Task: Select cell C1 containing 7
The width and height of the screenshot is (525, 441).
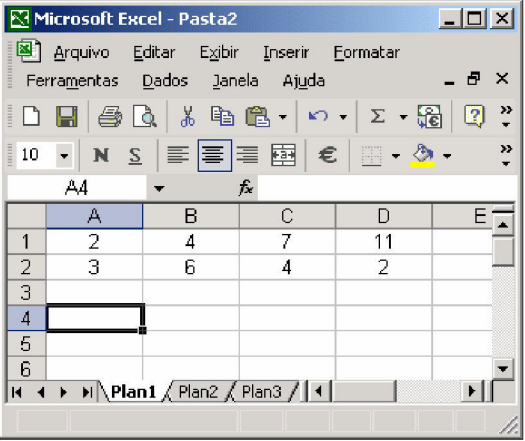Action: pos(287,241)
